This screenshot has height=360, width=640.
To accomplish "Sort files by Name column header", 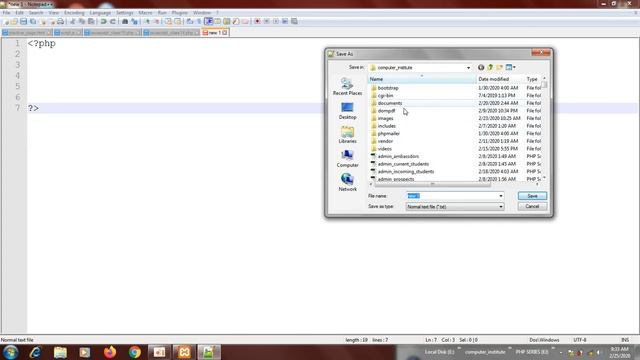I will tap(422, 79).
